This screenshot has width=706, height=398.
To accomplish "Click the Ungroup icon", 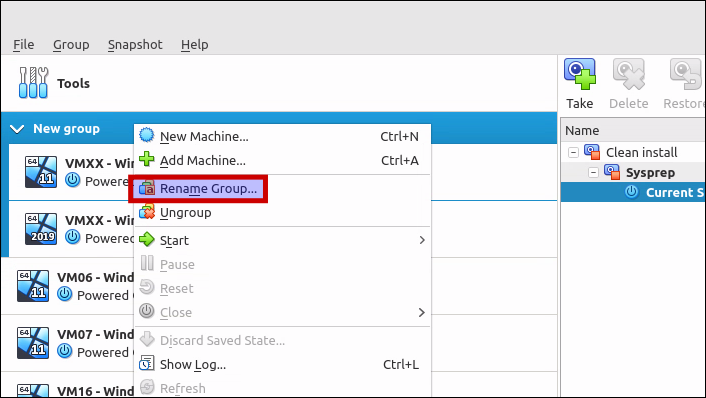I will coord(147,212).
